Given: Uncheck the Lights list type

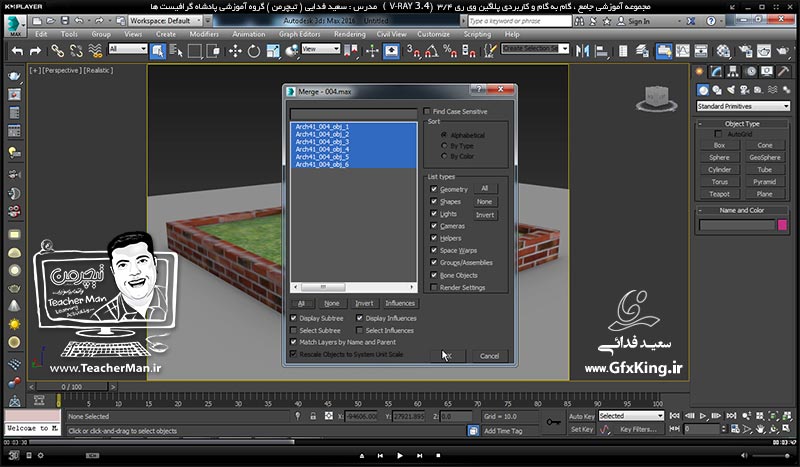Looking at the screenshot, I should [x=434, y=213].
